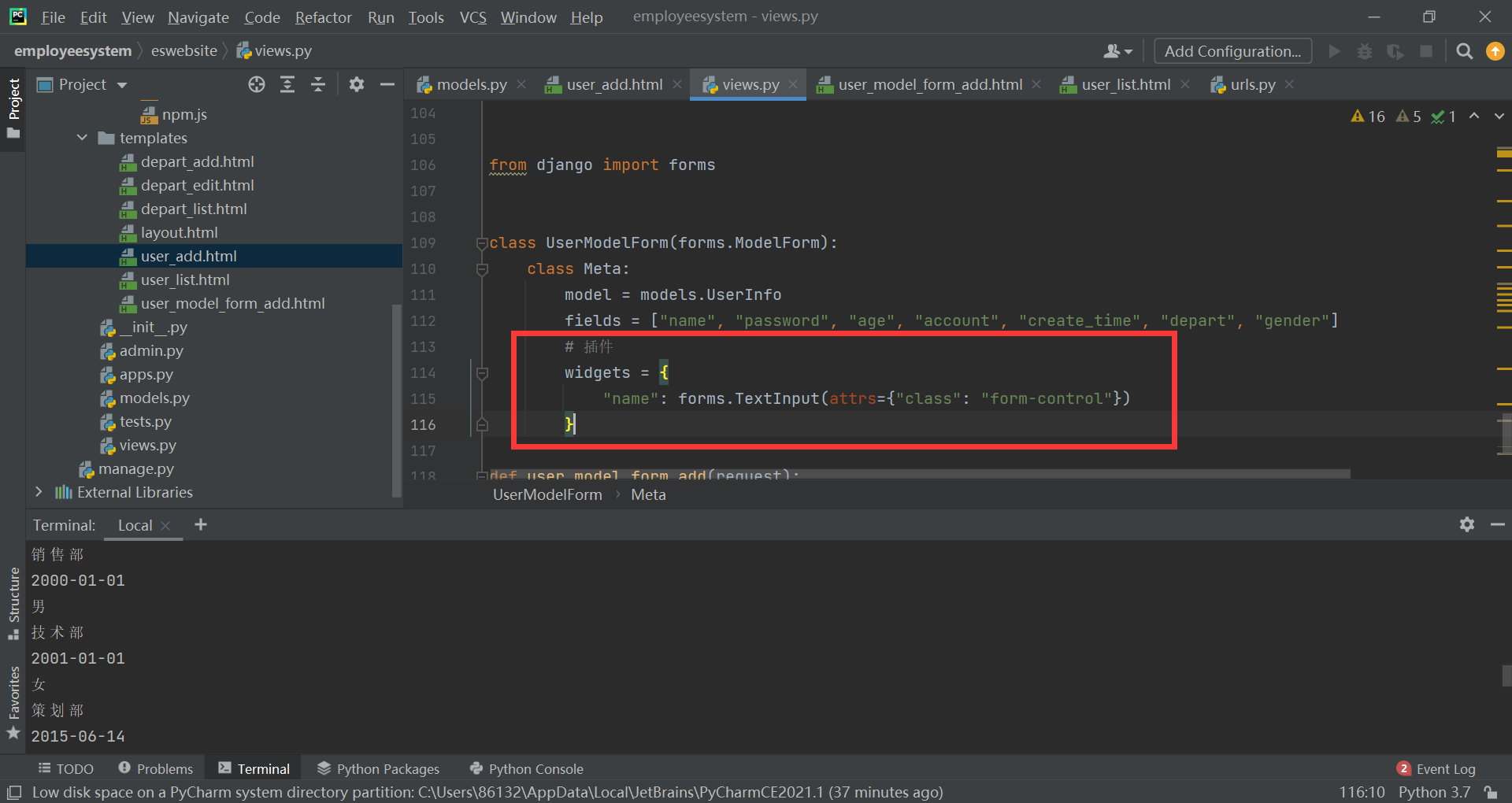Fold the Meta class at line 110
Screen dimensions: 1512x803
coord(482,269)
